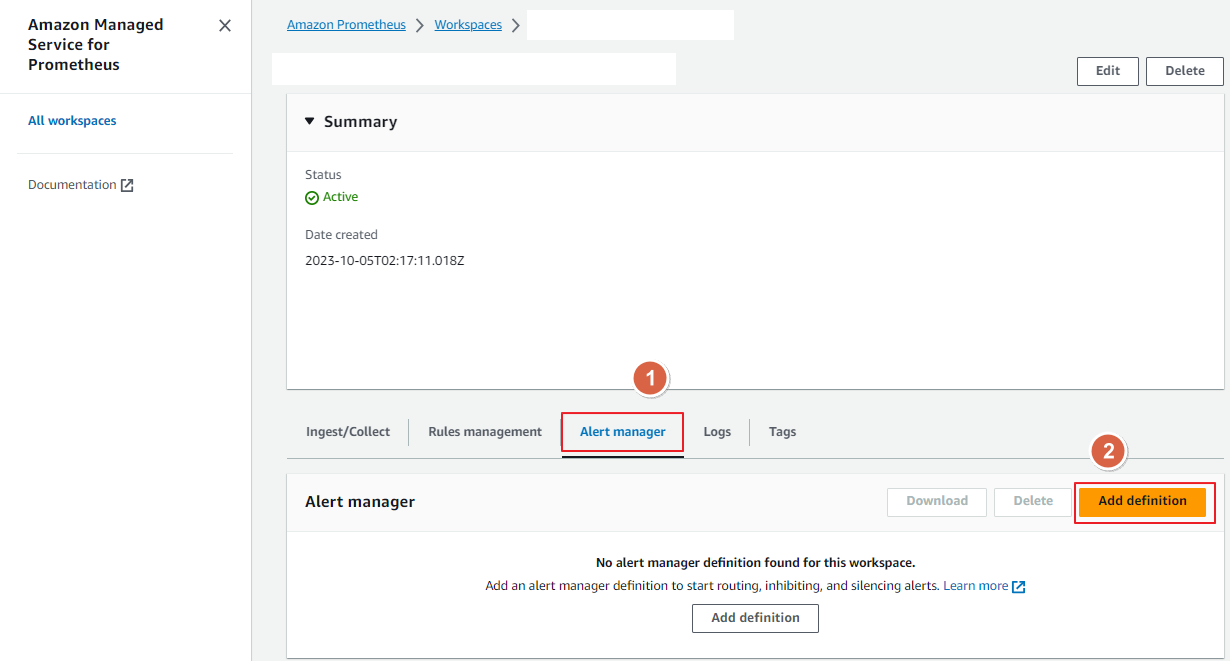1230x661 pixels.
Task: Go to the Workspaces breadcrumb
Action: [468, 25]
